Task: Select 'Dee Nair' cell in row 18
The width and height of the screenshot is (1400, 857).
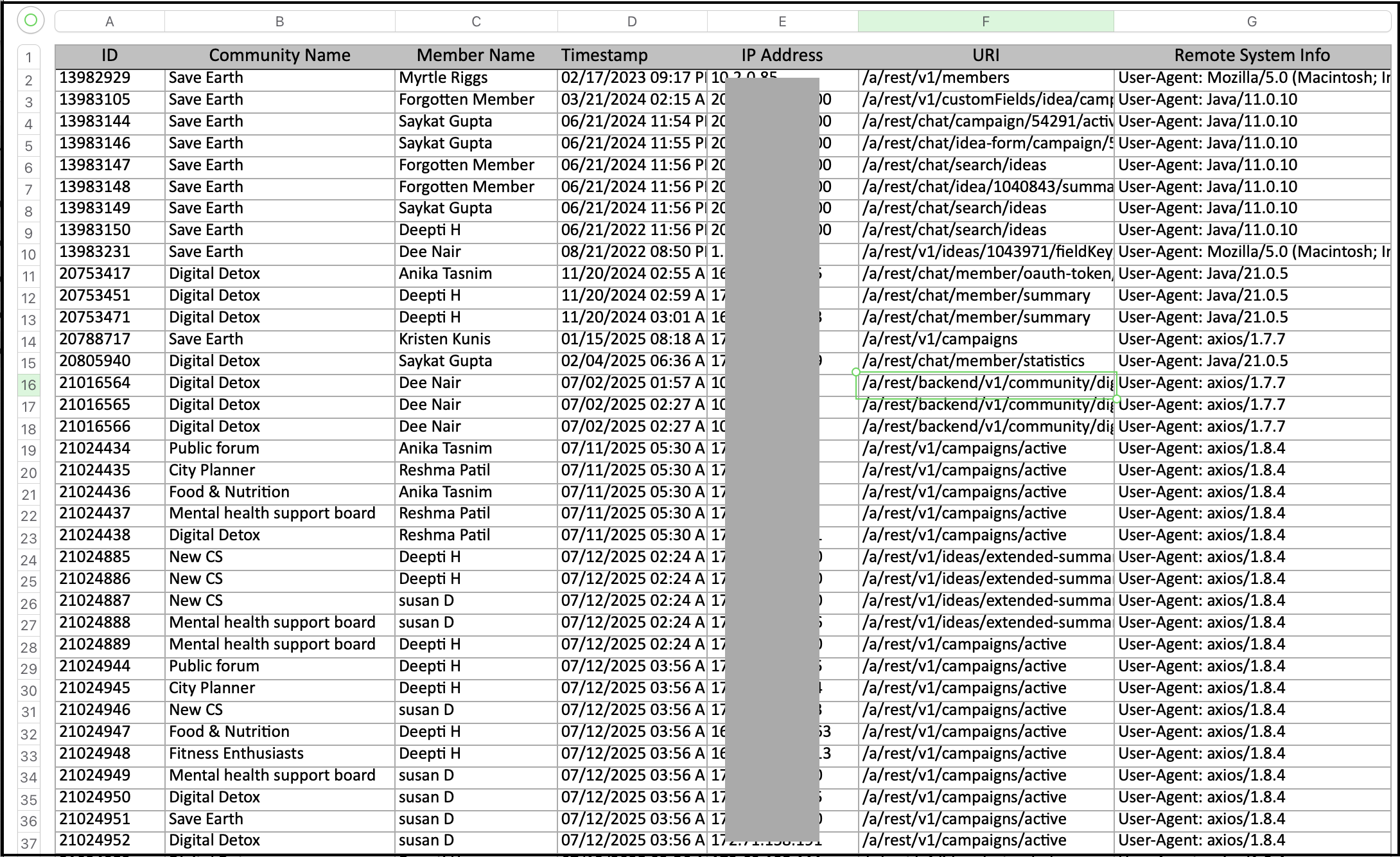Action: coord(476,427)
